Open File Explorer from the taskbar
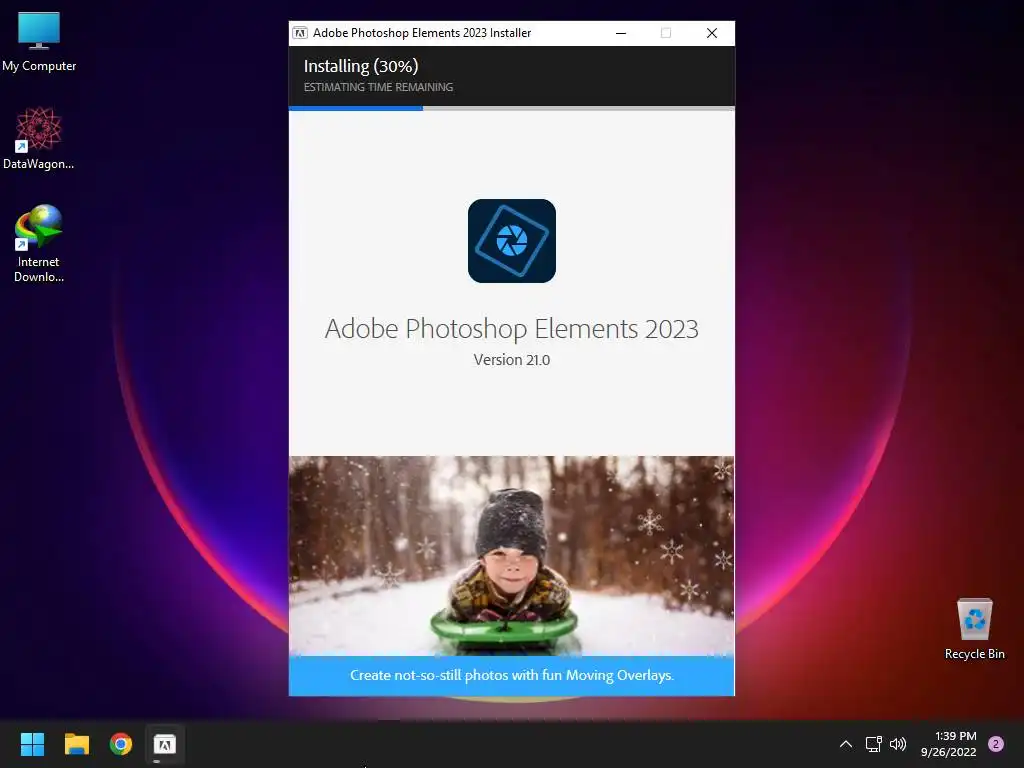 [76, 744]
